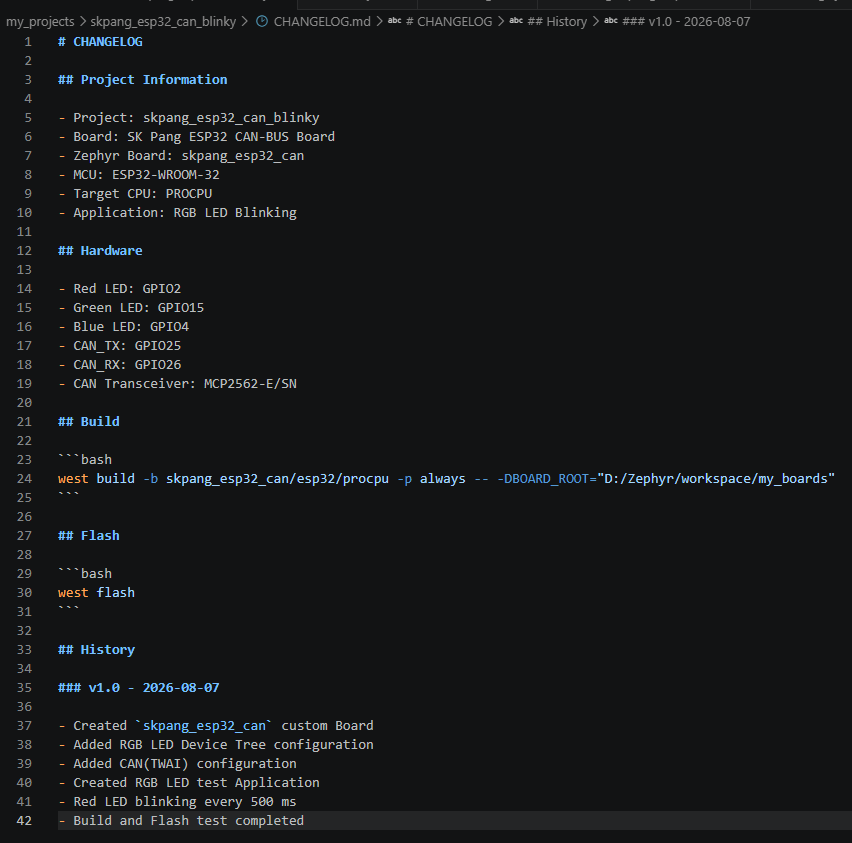
Task: Click the 'west build' command text
Action: click(97, 479)
